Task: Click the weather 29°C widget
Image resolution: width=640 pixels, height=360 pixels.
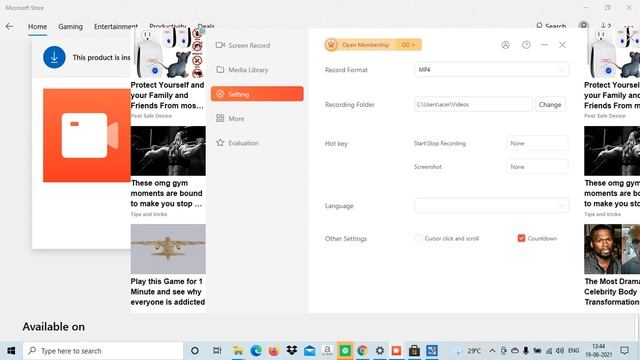Action: (x=468, y=351)
